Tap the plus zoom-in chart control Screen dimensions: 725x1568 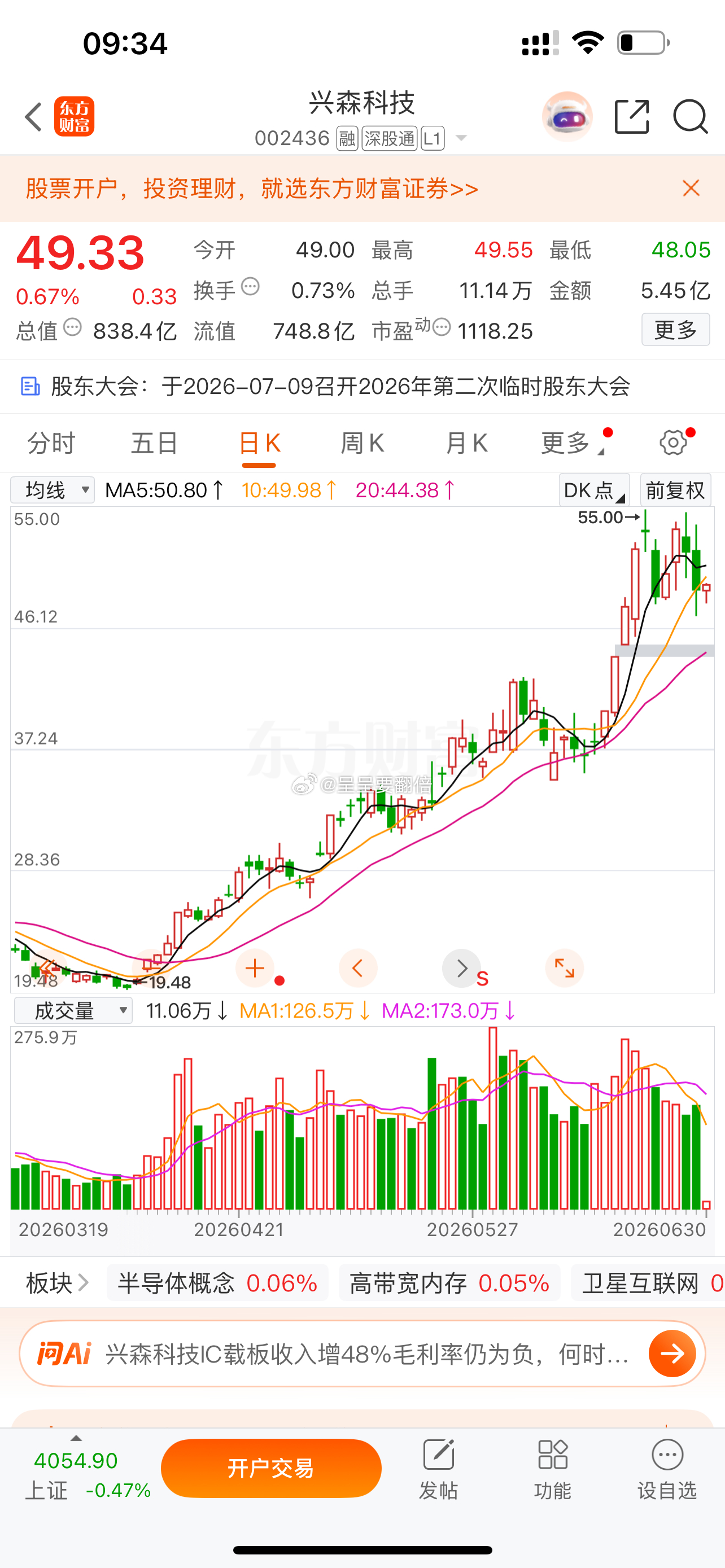coord(255,968)
